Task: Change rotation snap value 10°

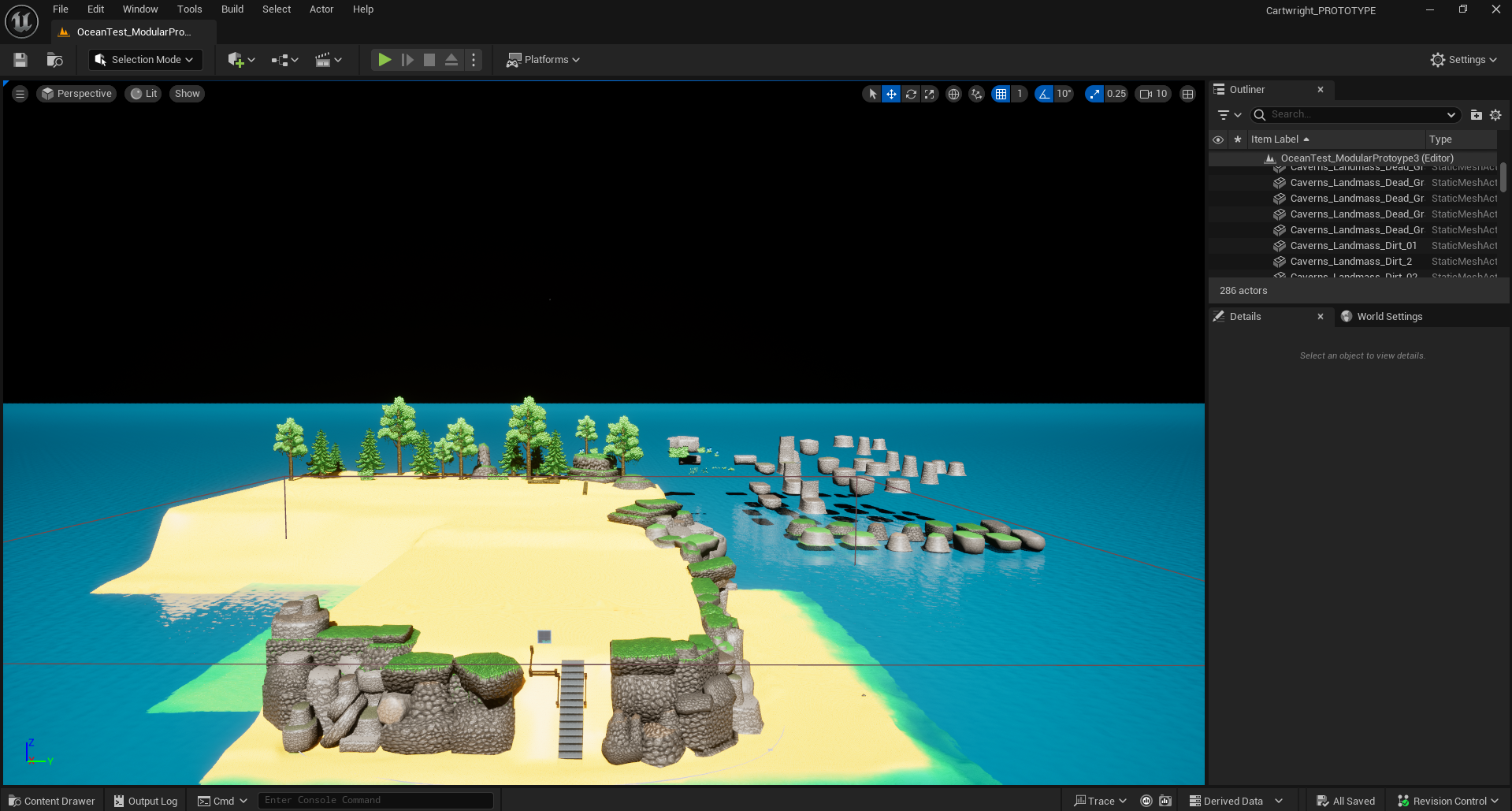Action: 1064,94
